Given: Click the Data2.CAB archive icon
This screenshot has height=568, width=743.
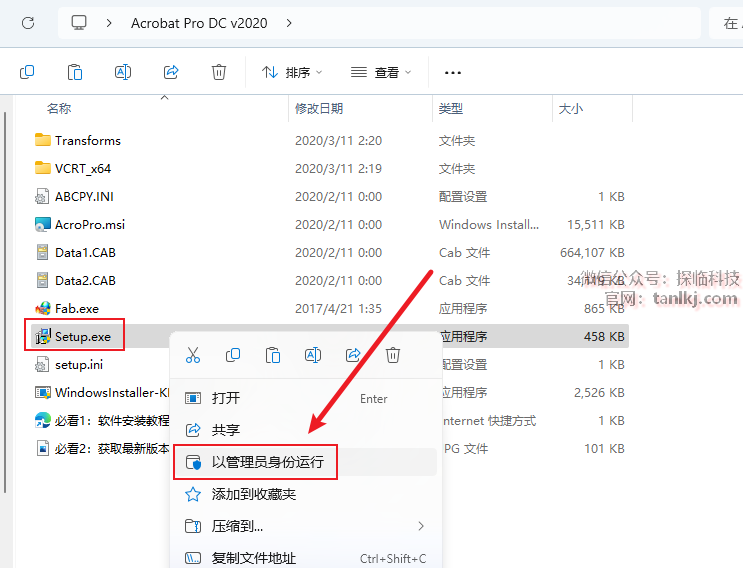Looking at the screenshot, I should tap(42, 280).
